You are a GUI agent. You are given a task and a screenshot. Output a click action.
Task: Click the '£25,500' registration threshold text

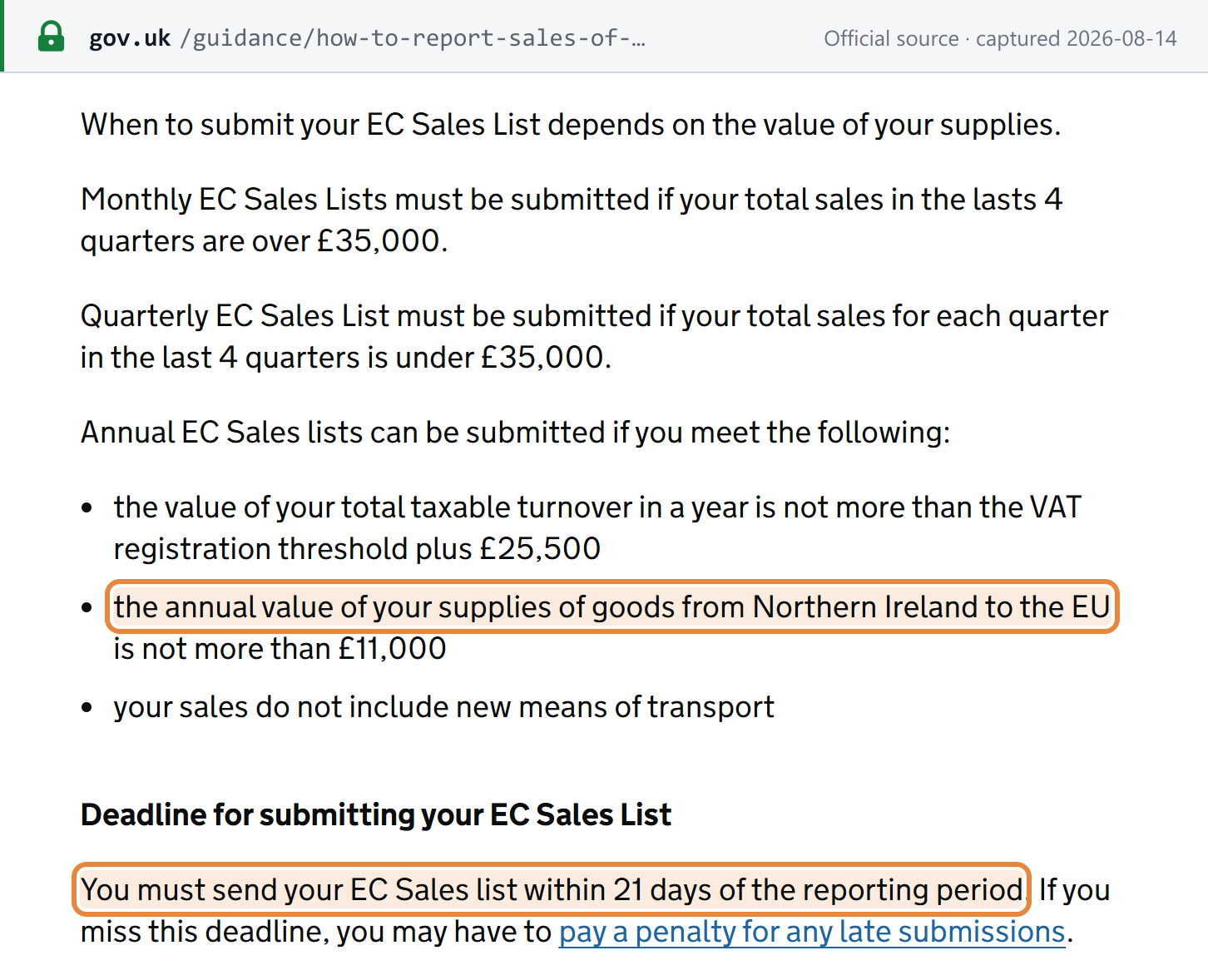(x=541, y=549)
